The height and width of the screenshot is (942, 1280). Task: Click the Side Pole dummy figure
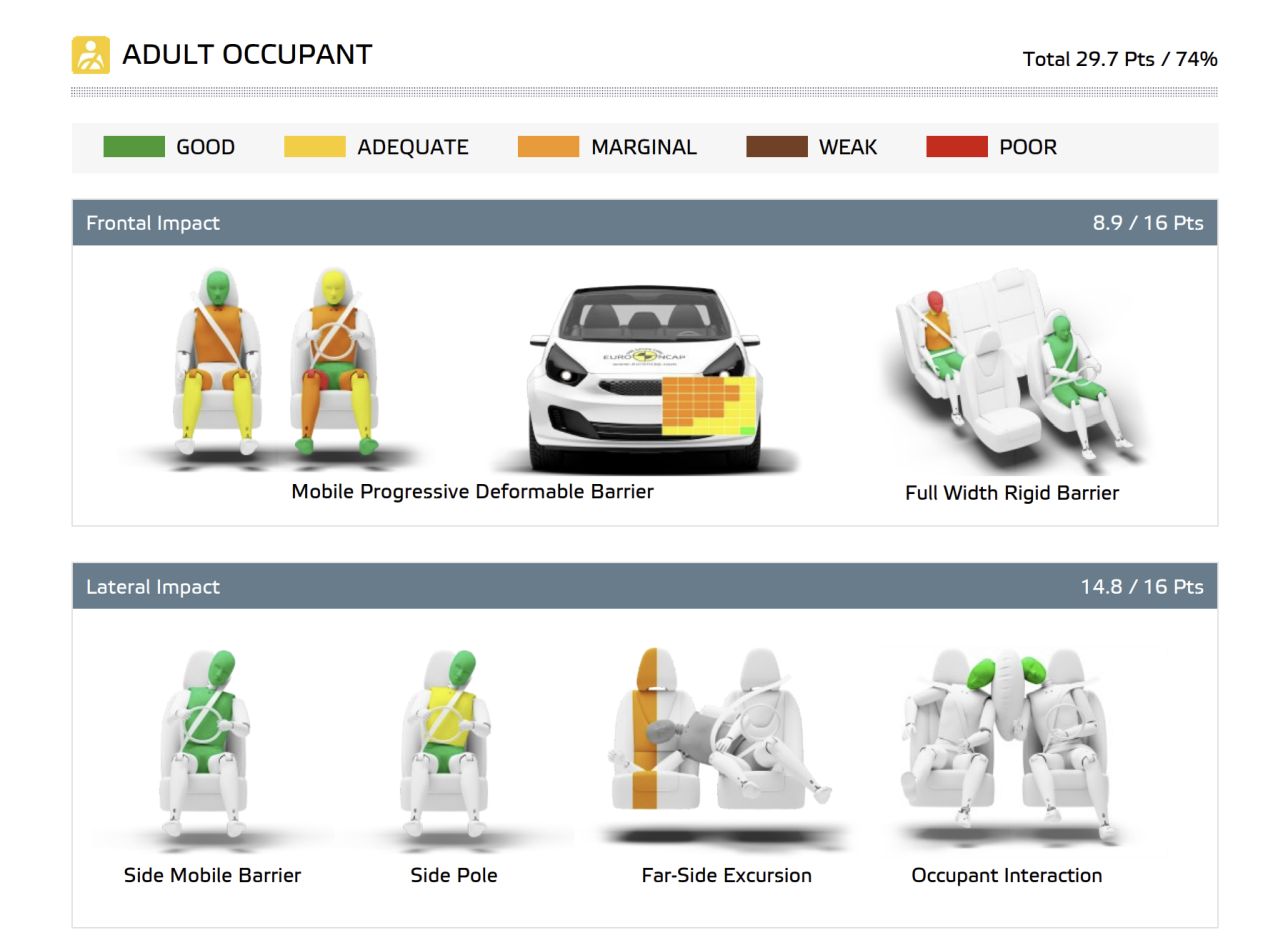(x=448, y=745)
